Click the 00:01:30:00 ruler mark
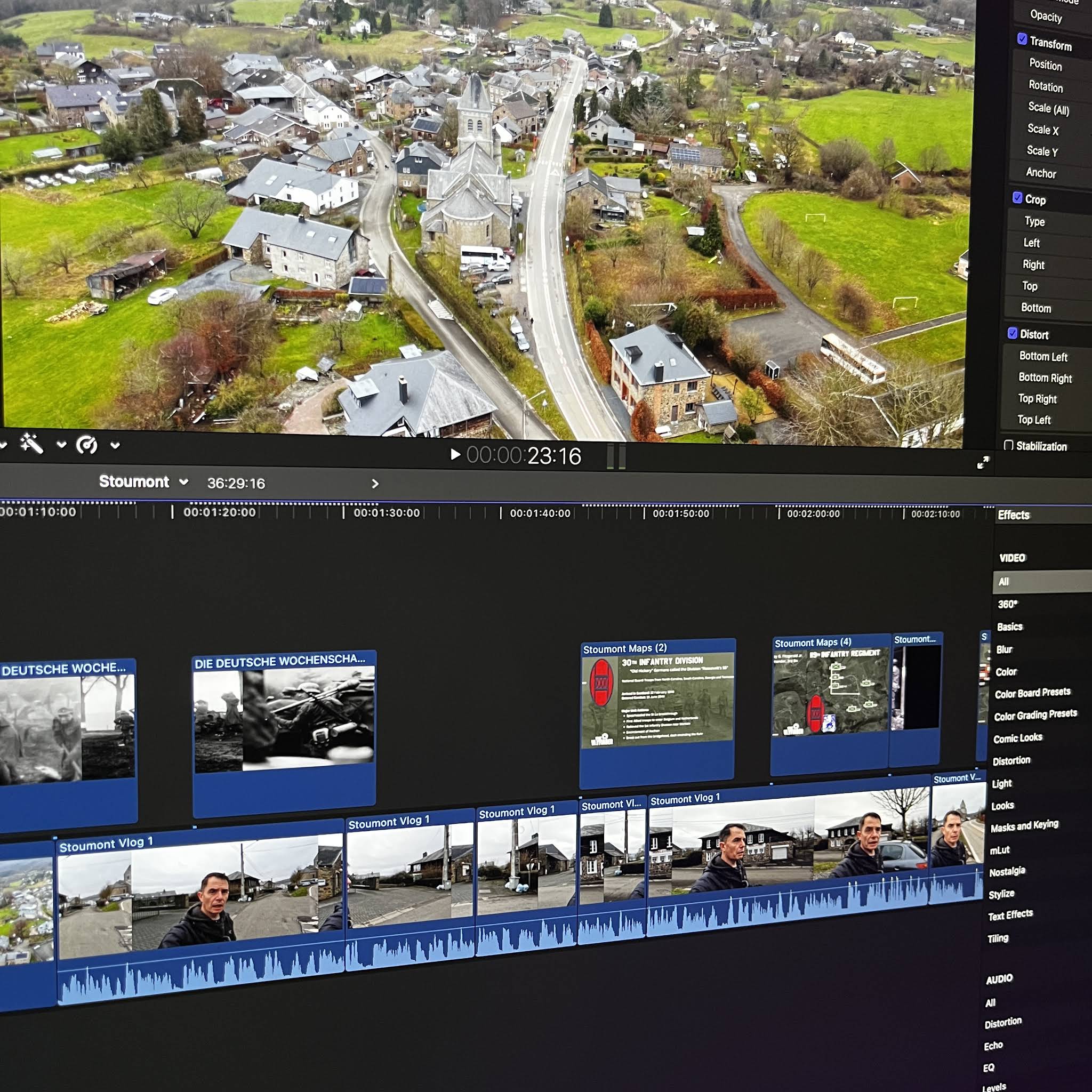 click(386, 512)
